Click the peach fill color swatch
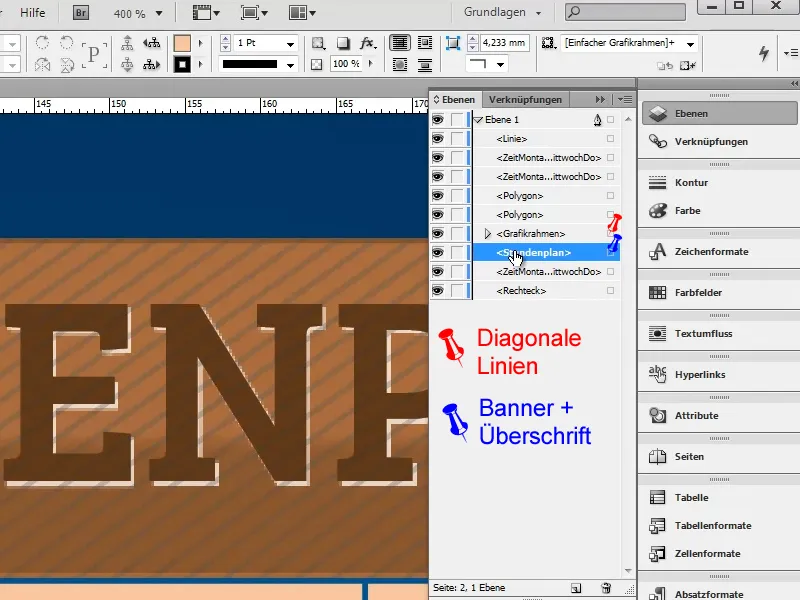Screen dimensions: 800x600 pyautogui.click(x=182, y=43)
